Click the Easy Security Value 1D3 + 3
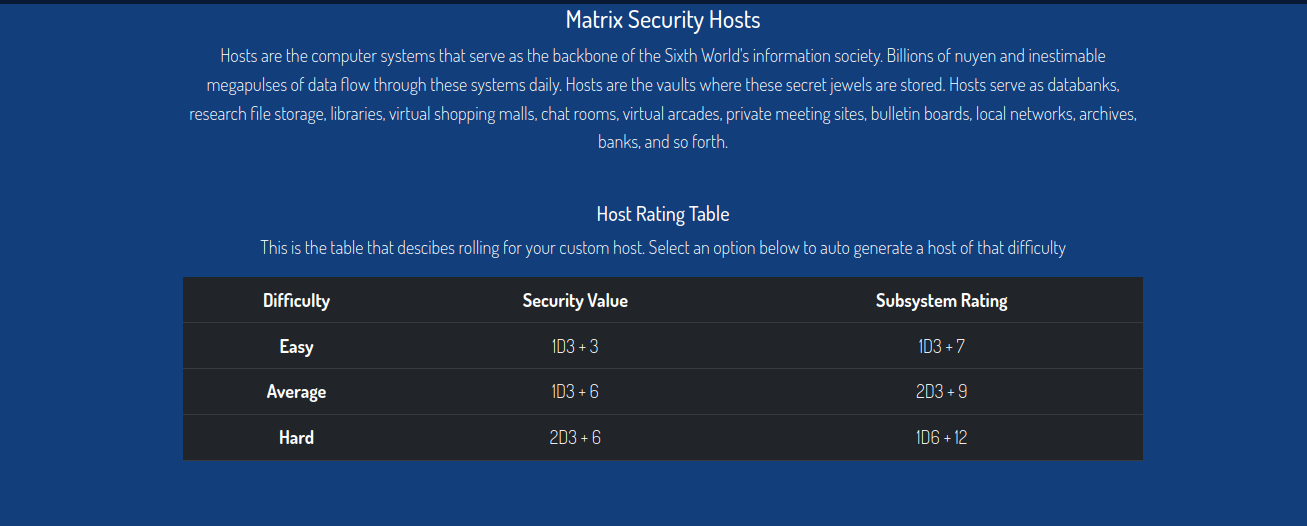The image size is (1307, 526). pos(575,347)
